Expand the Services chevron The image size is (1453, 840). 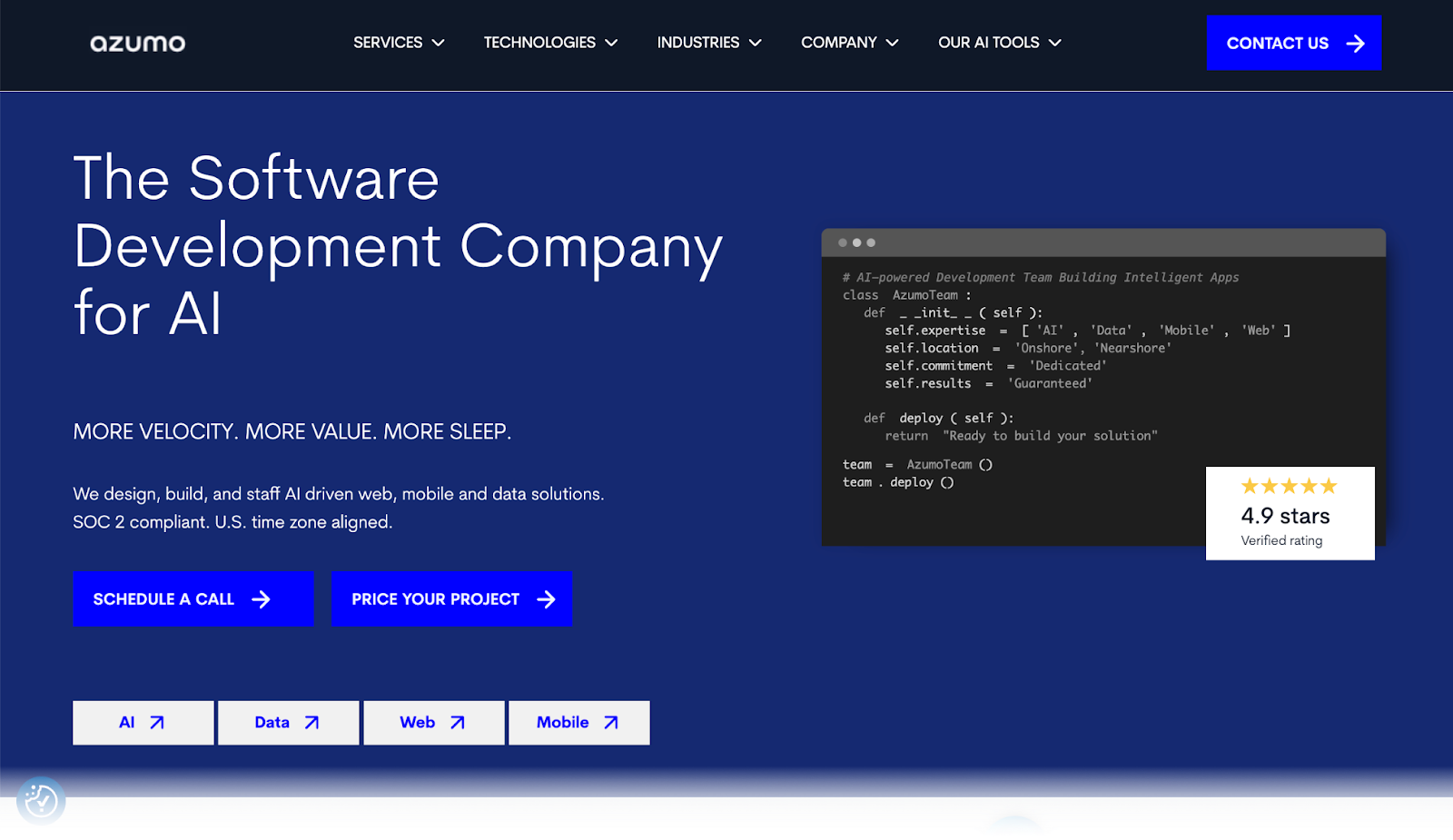[439, 43]
